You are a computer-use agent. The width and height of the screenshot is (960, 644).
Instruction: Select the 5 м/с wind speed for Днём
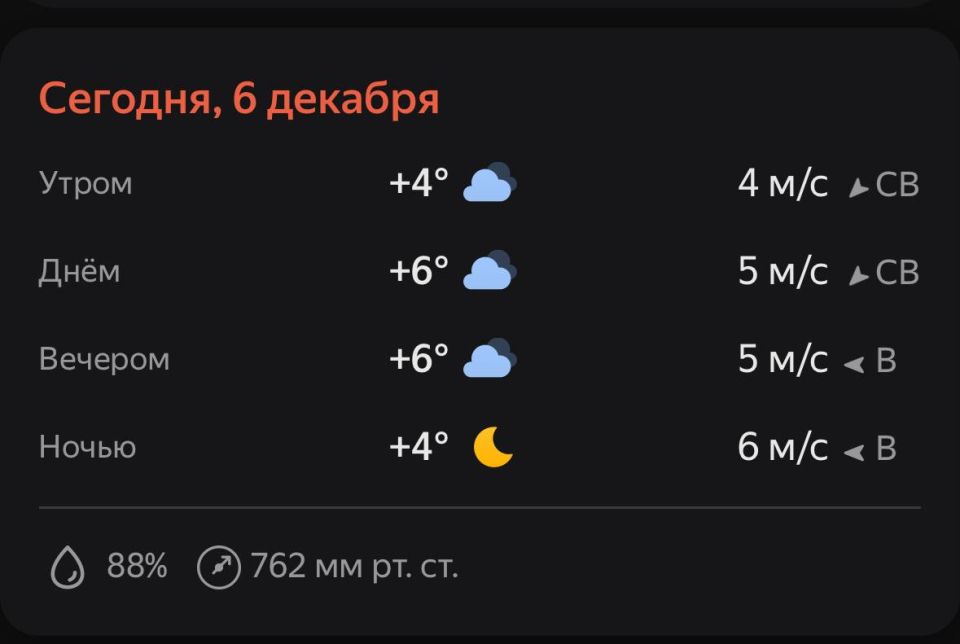coord(784,270)
